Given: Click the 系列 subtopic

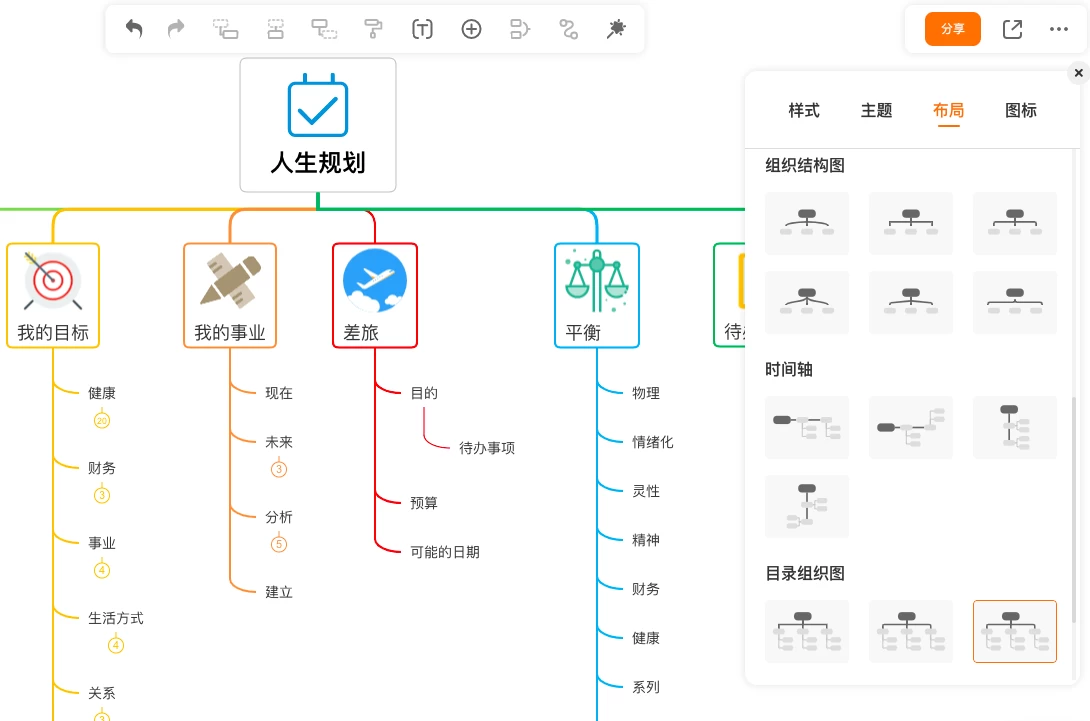Looking at the screenshot, I should [x=646, y=687].
